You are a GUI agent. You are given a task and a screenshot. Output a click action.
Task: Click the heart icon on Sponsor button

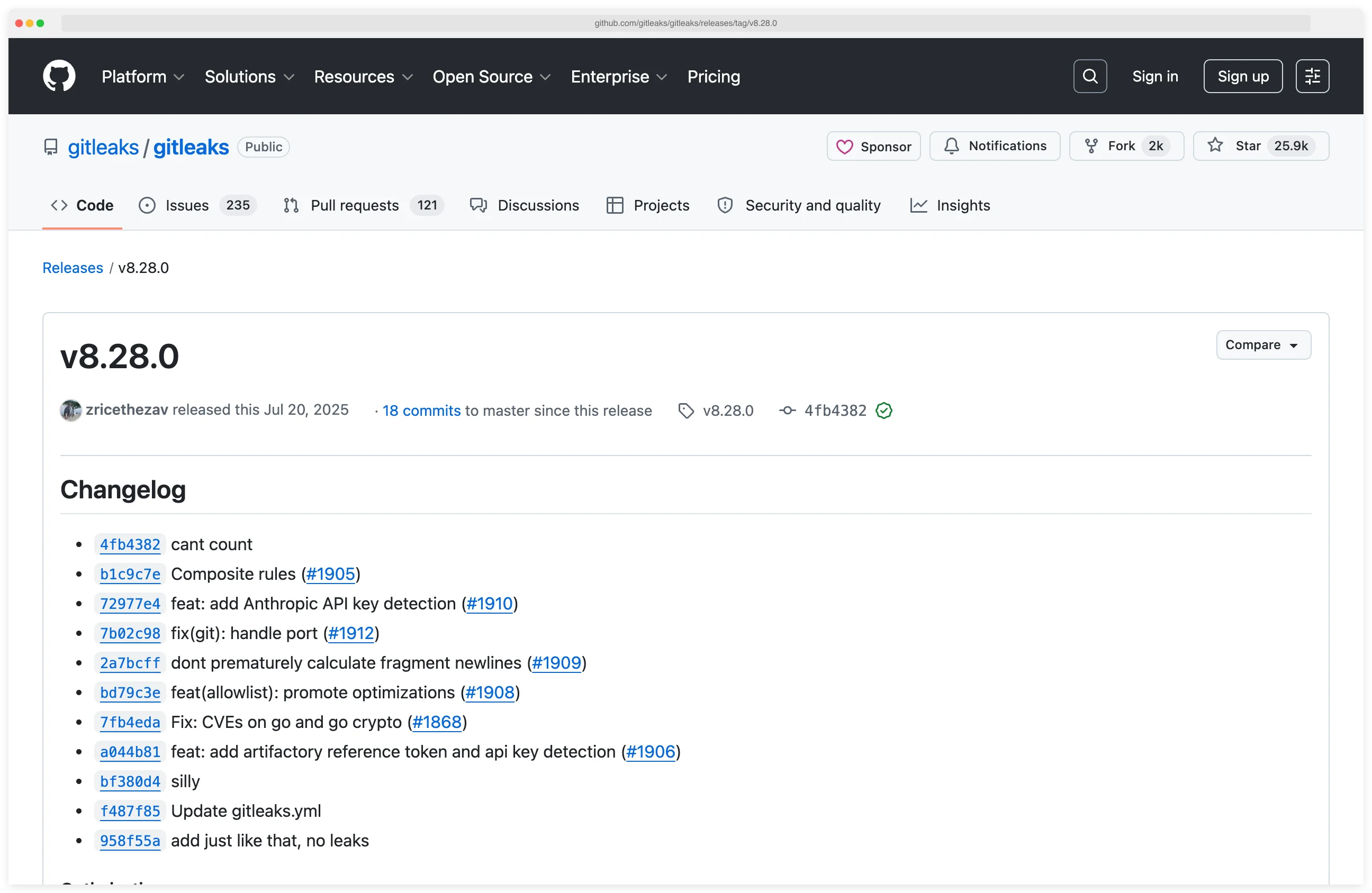pyautogui.click(x=845, y=147)
